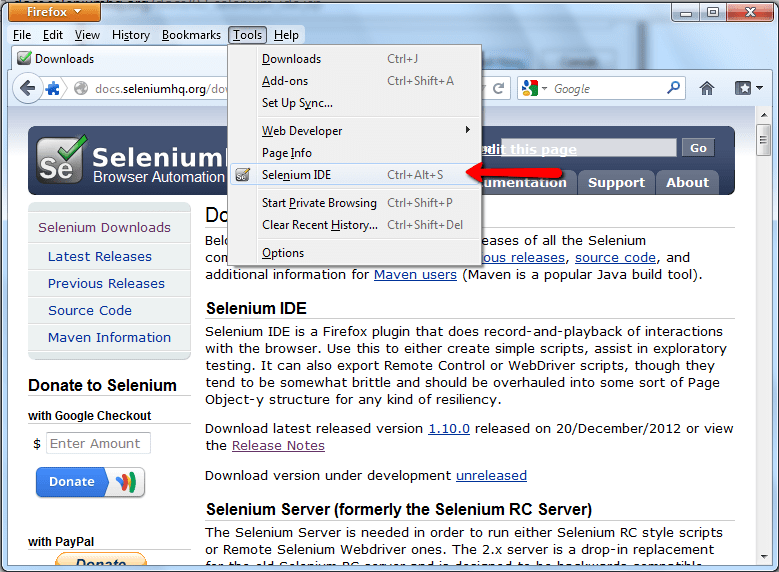Open the Release Notes link

click(278, 446)
